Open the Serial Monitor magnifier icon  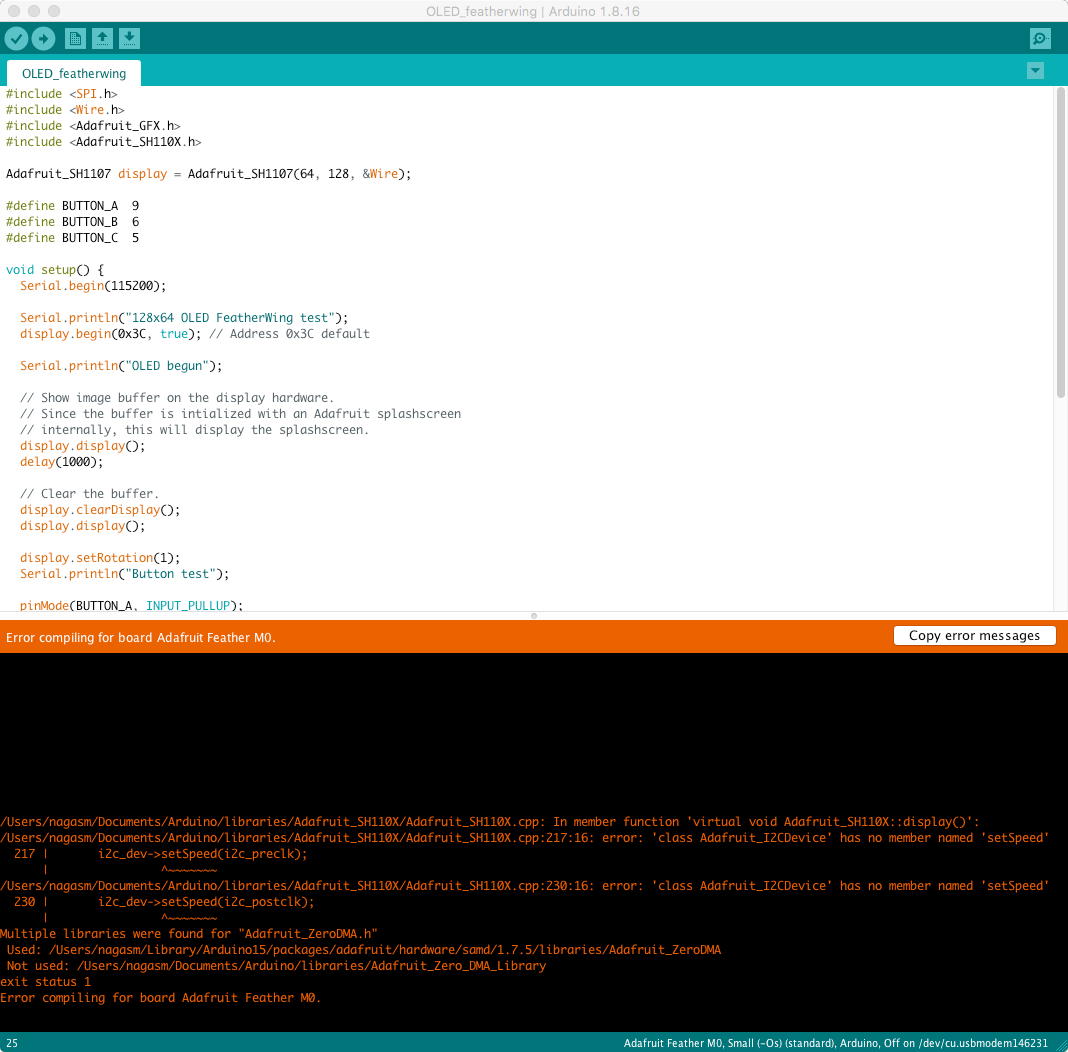tap(1040, 39)
